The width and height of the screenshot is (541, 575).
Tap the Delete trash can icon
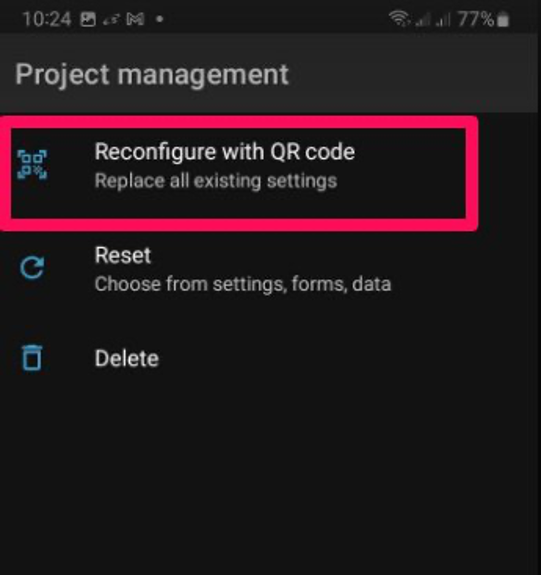click(32, 358)
